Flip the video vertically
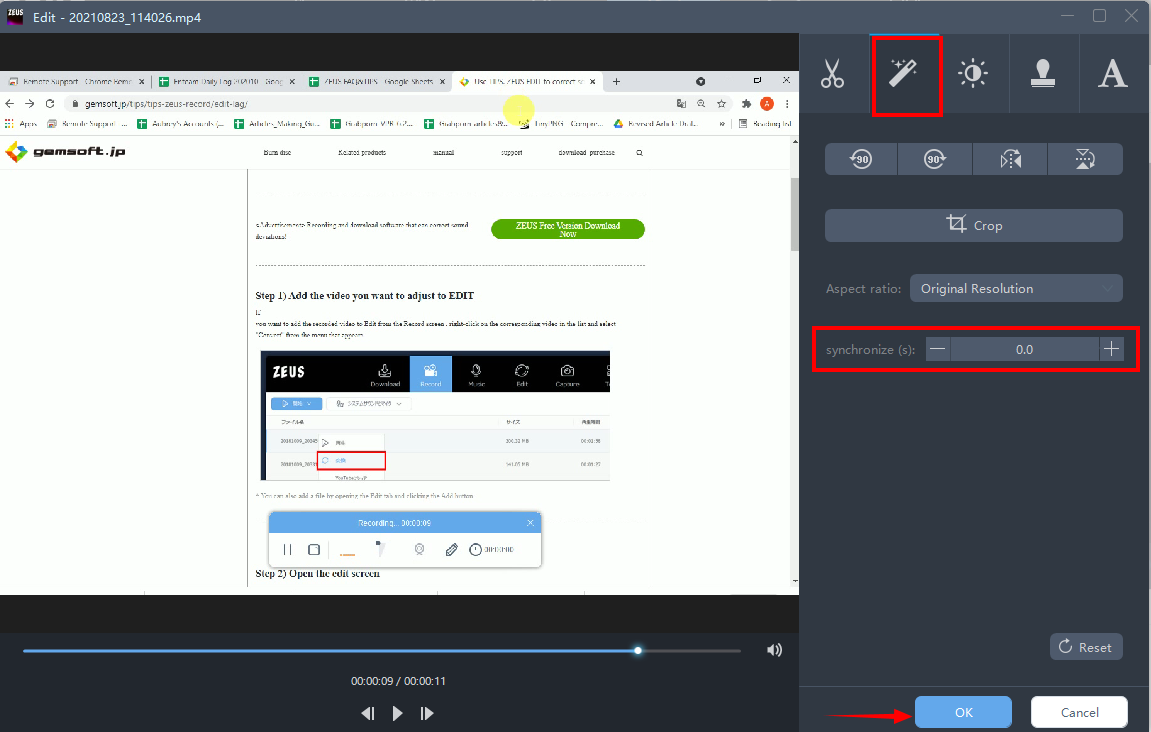 1085,159
